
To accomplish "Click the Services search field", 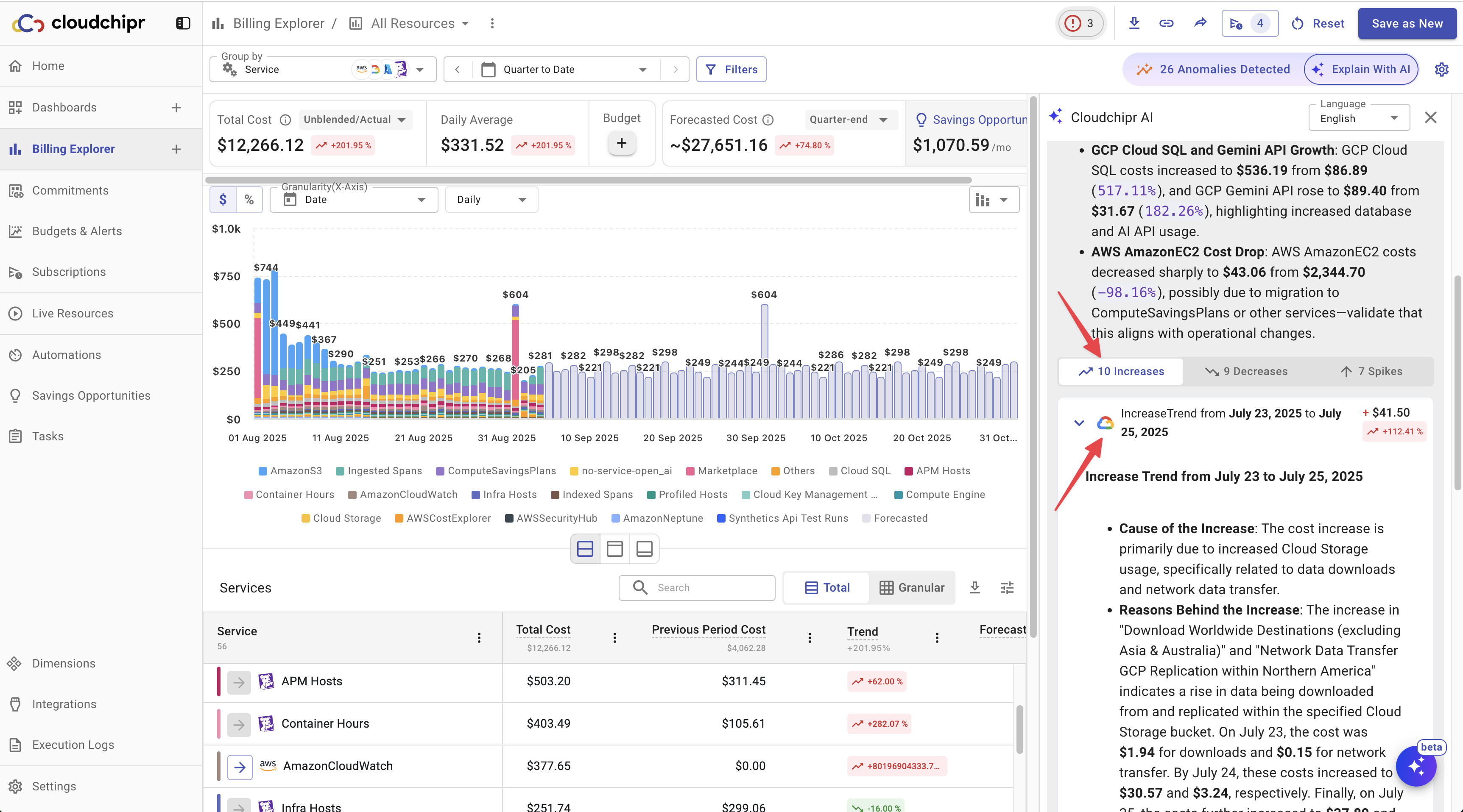I will [697, 587].
